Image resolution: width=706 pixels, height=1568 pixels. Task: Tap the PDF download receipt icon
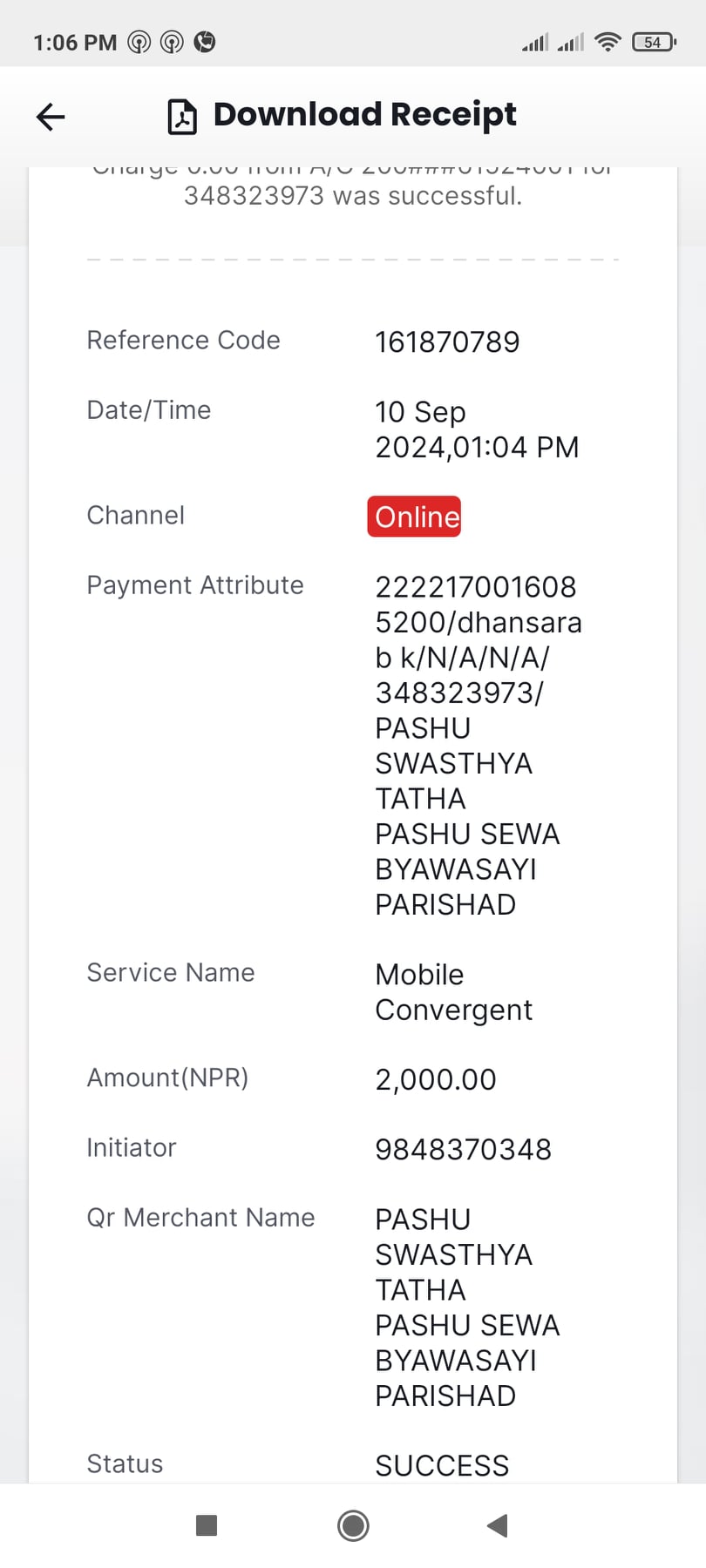click(182, 116)
